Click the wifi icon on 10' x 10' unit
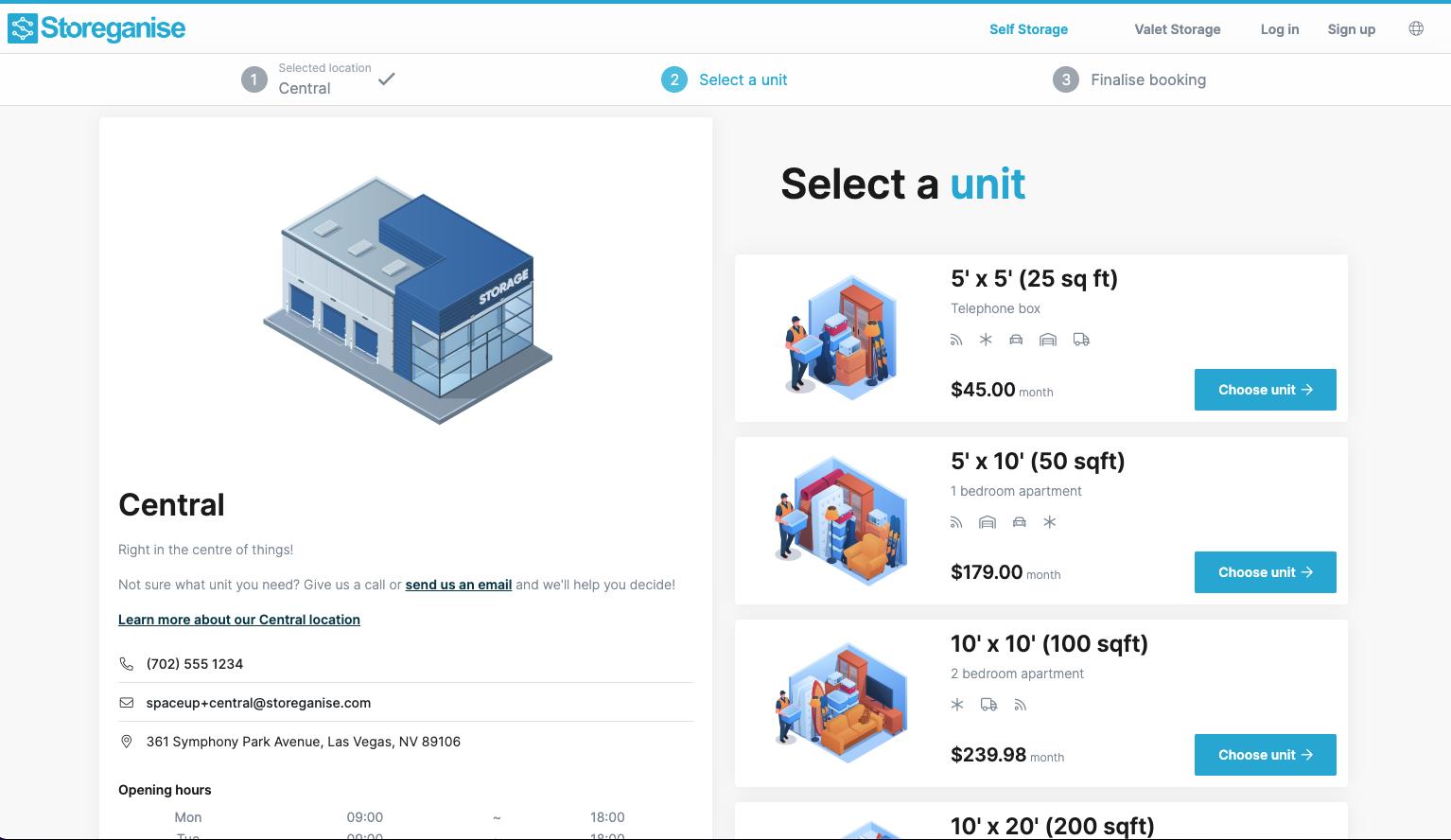 coord(1020,705)
